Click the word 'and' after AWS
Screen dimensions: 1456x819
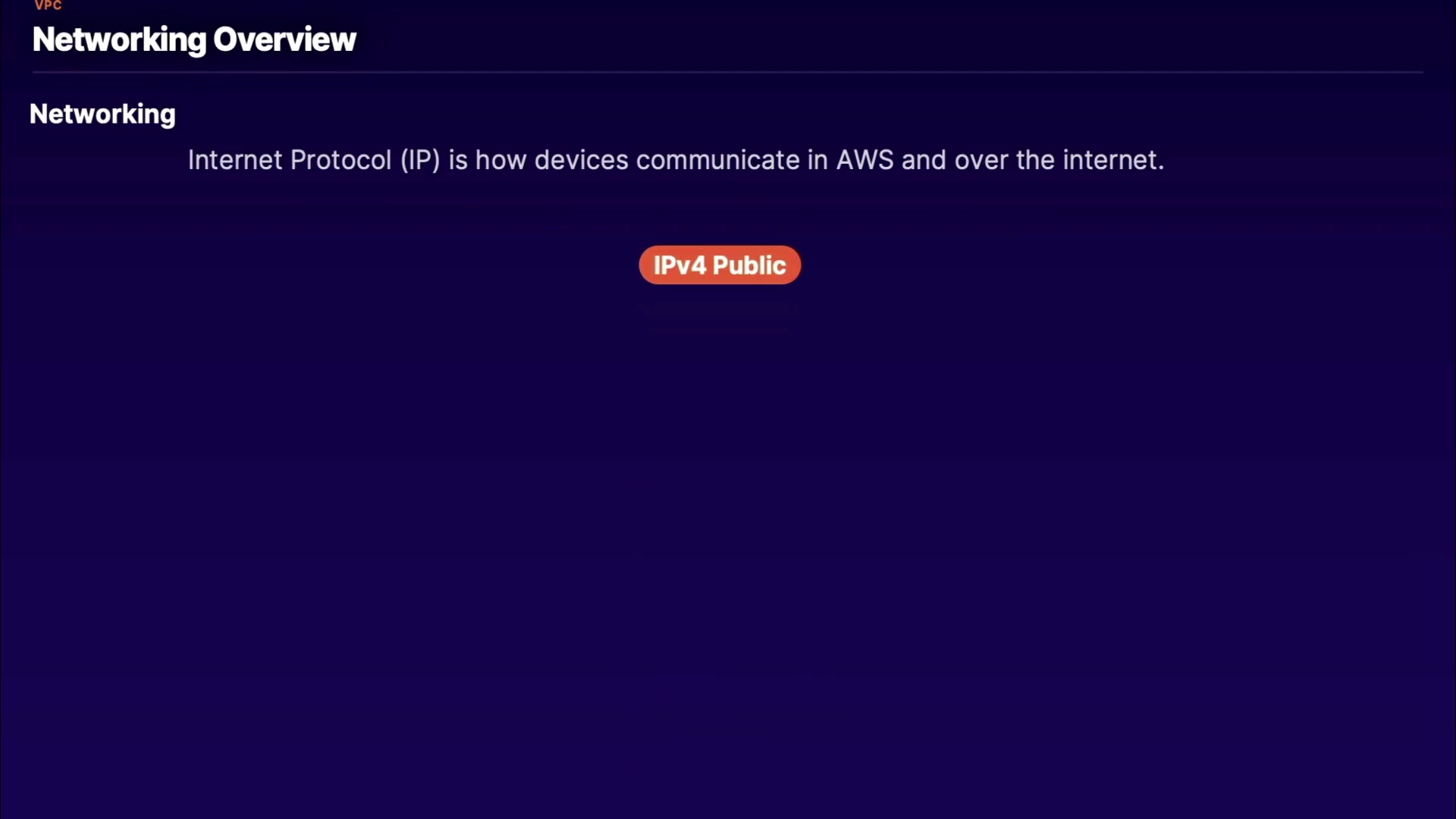coord(923,160)
